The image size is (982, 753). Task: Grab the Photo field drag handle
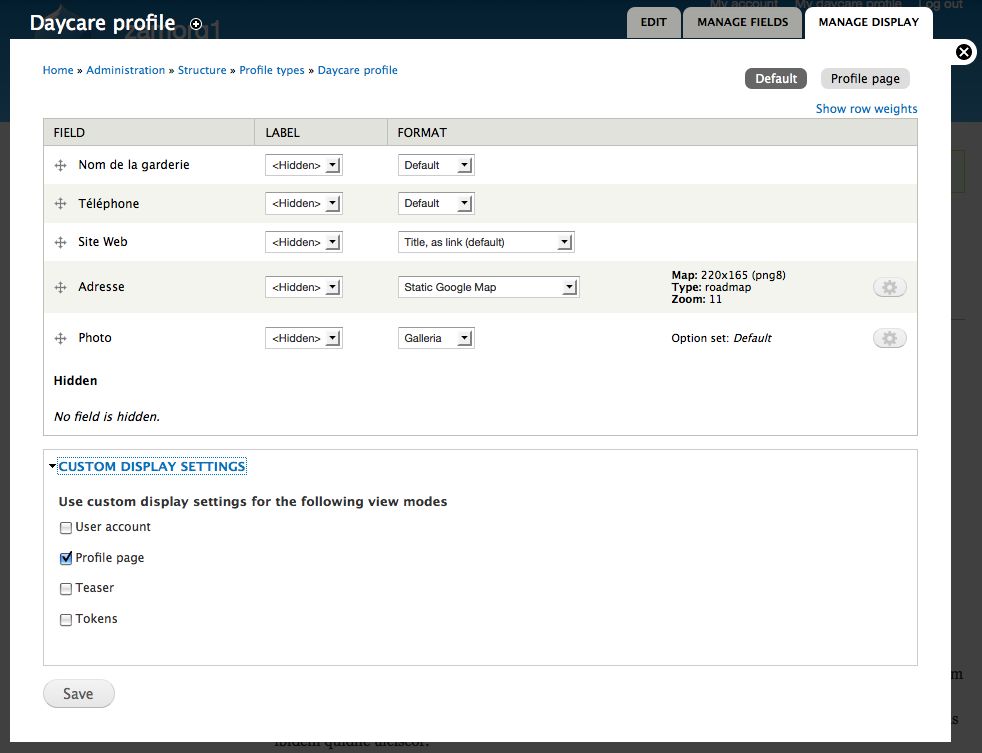tap(63, 337)
